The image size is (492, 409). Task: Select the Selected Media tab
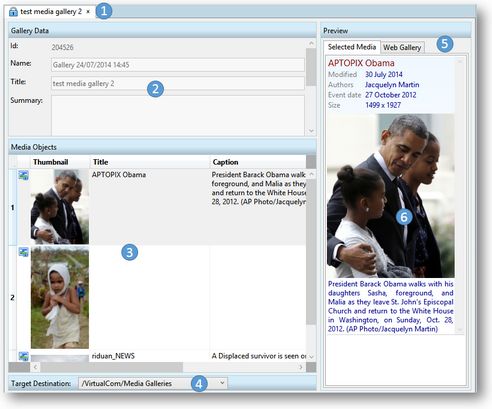(352, 47)
